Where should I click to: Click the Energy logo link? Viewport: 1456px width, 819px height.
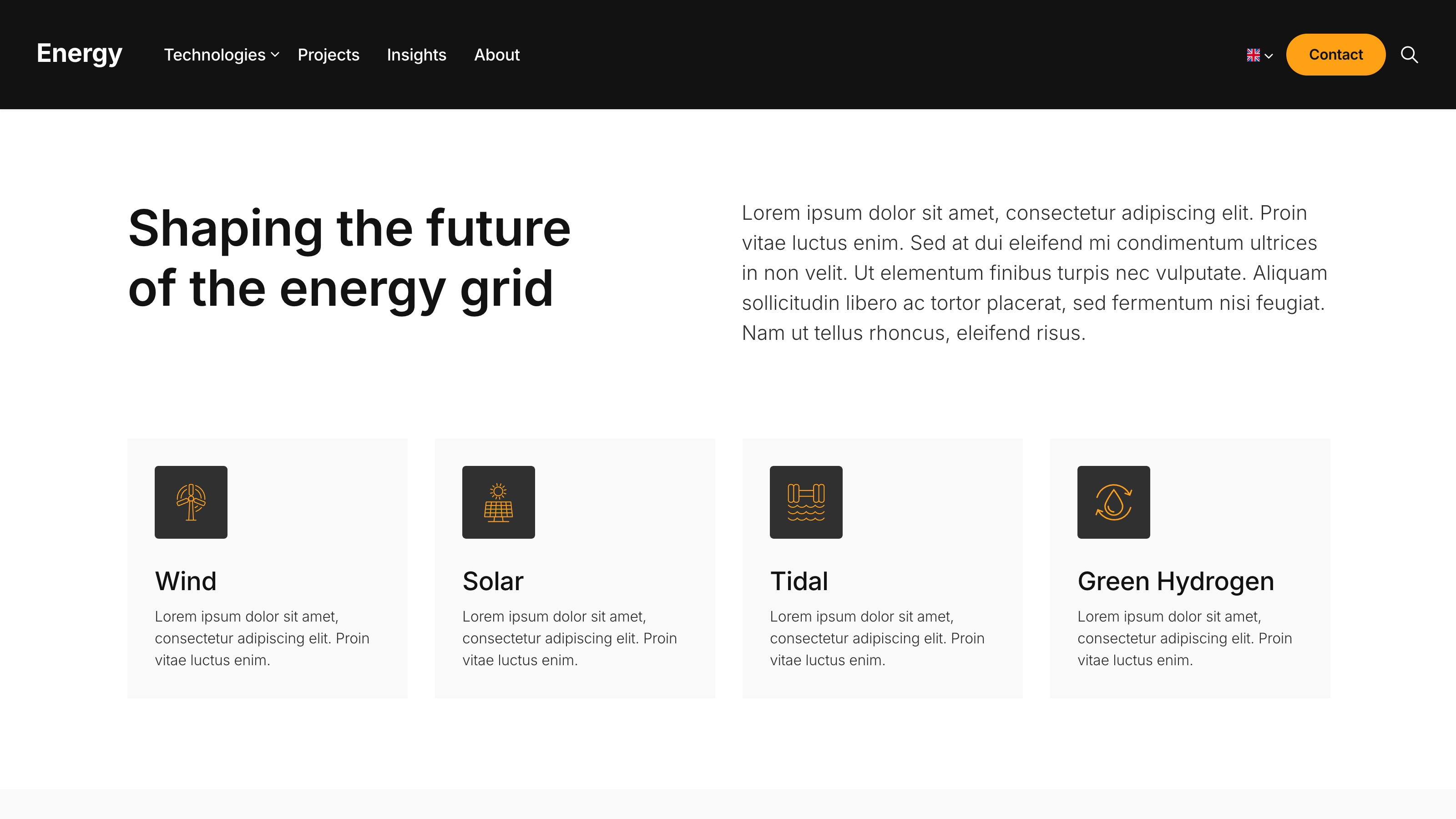point(79,54)
